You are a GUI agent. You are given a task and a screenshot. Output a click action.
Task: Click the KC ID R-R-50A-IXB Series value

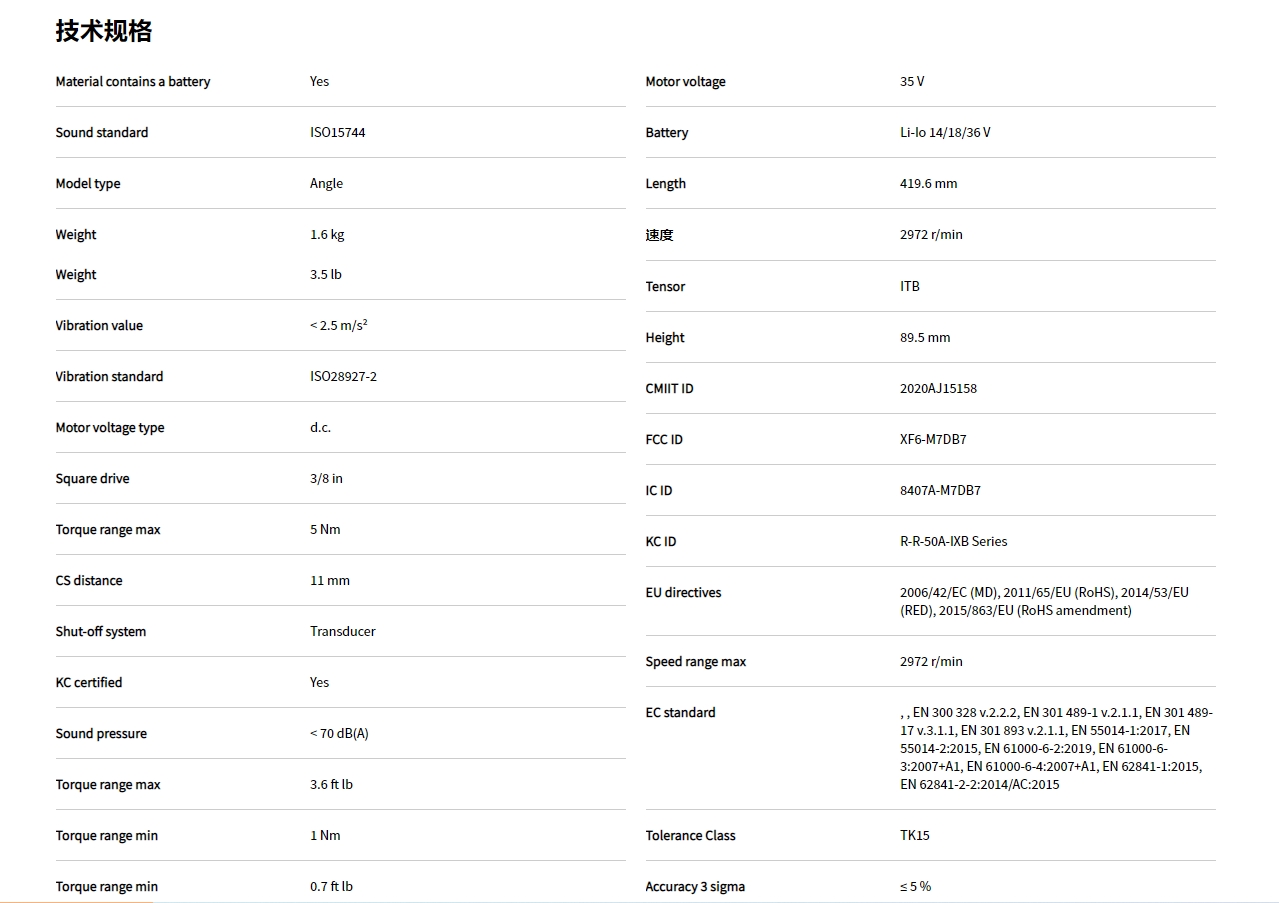coord(953,541)
